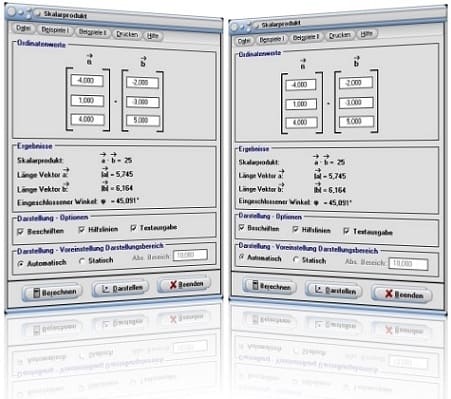Click red X icon on left Beenden button
The image size is (451, 399).
click(173, 285)
